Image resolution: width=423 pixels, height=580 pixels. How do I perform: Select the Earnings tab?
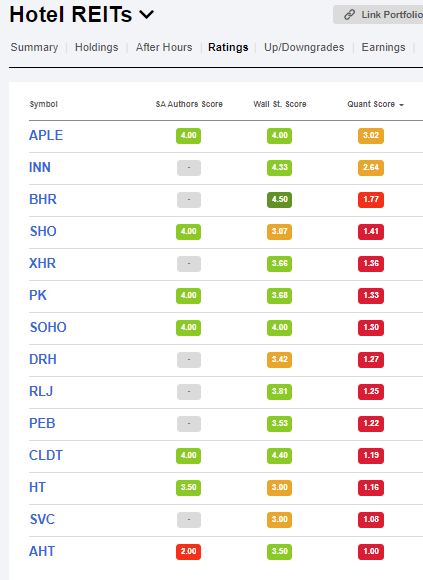pyautogui.click(x=383, y=47)
